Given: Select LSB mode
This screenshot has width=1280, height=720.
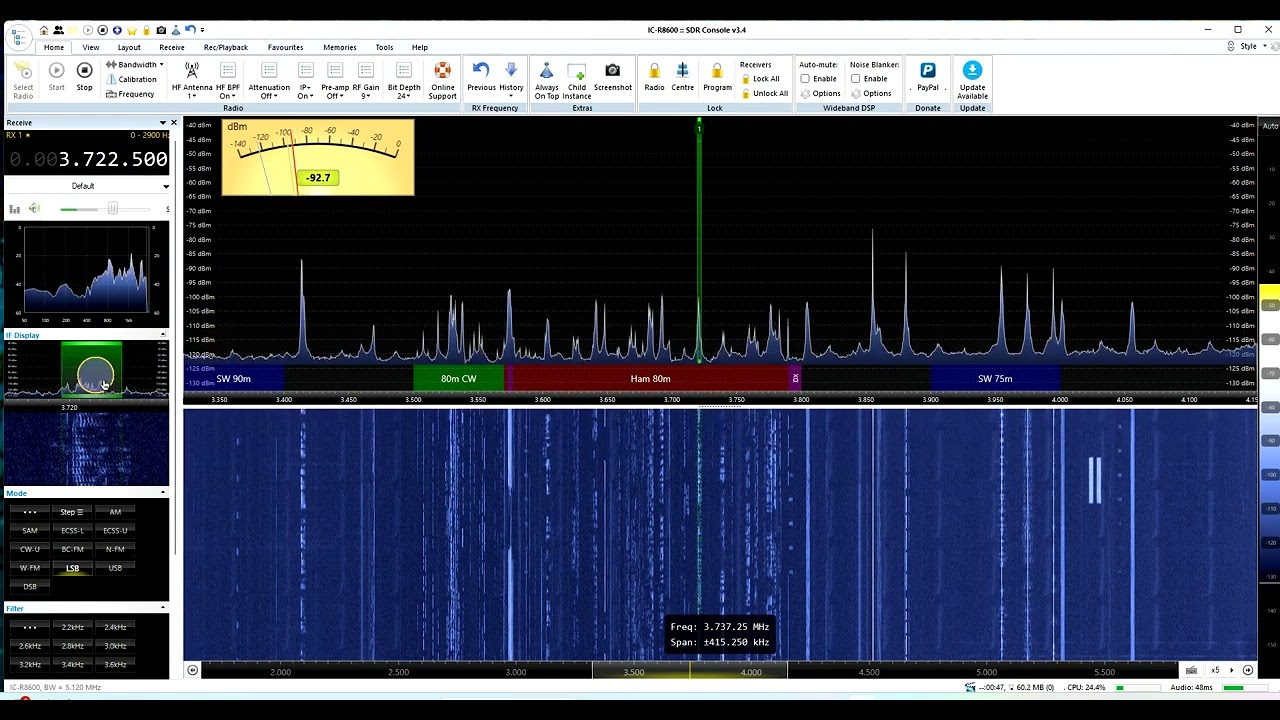Looking at the screenshot, I should point(72,568).
